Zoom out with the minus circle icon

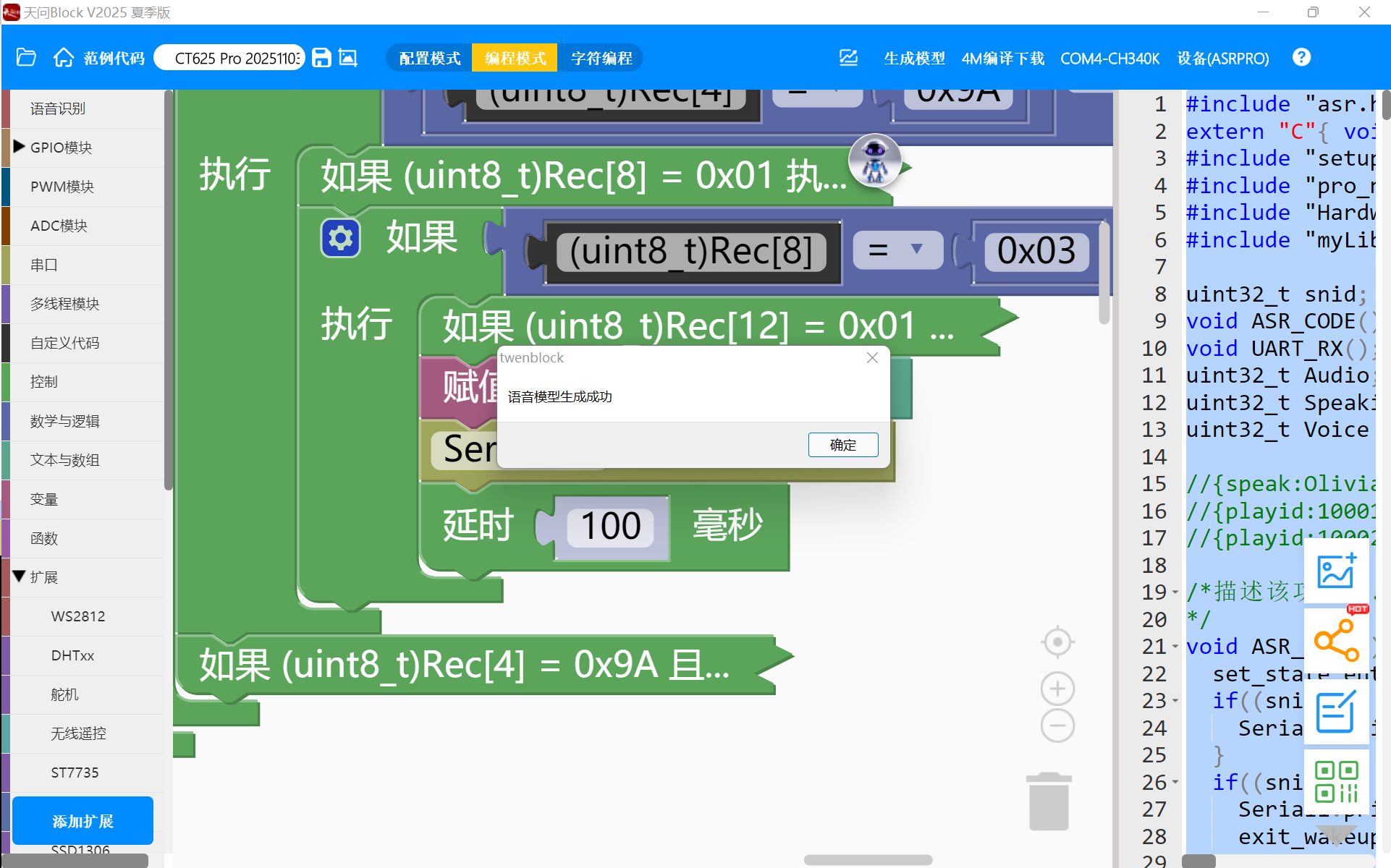[x=1057, y=726]
